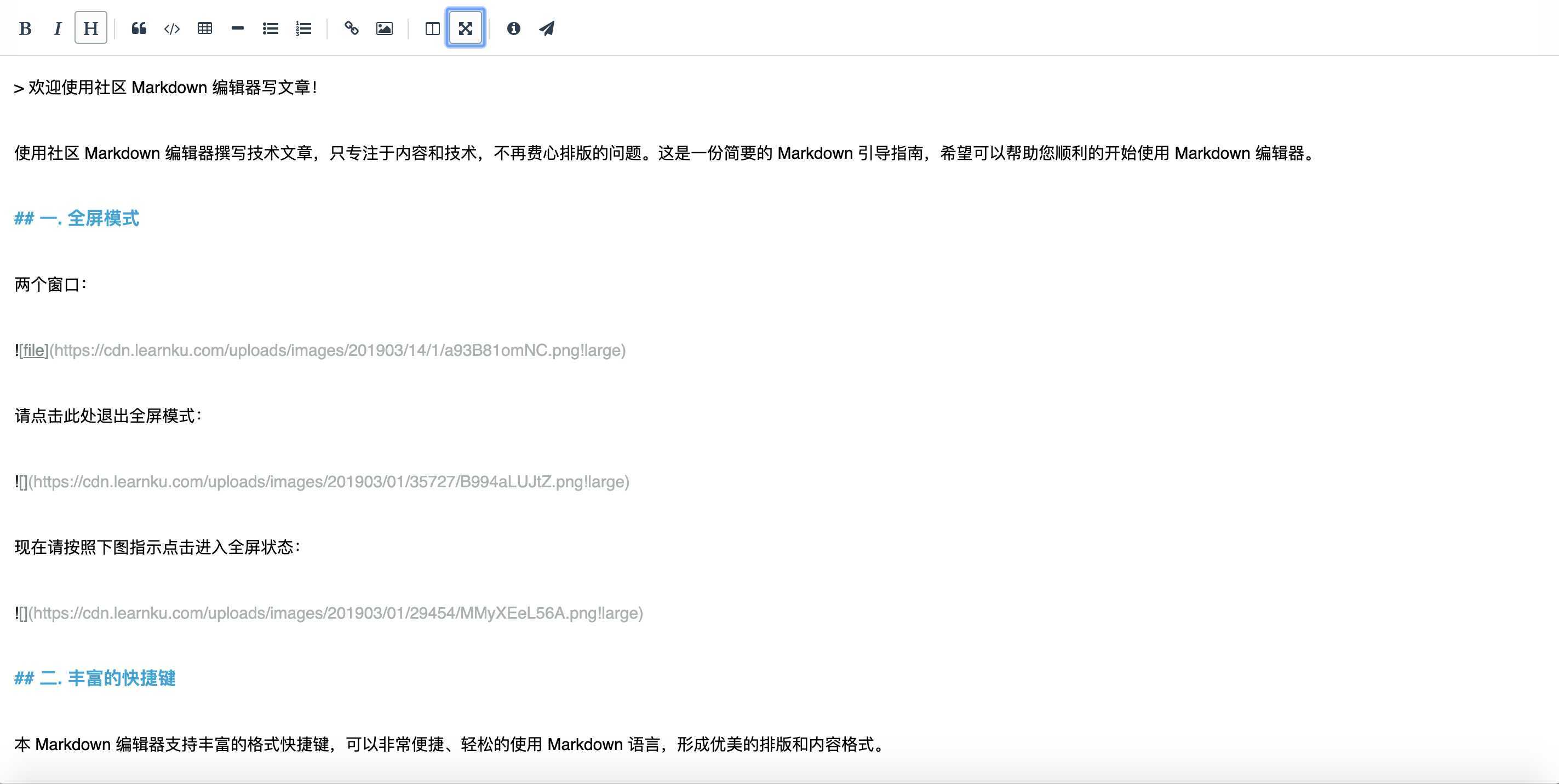1559x784 pixels.
Task: Click the line '两个窗口:'
Action: coord(51,284)
